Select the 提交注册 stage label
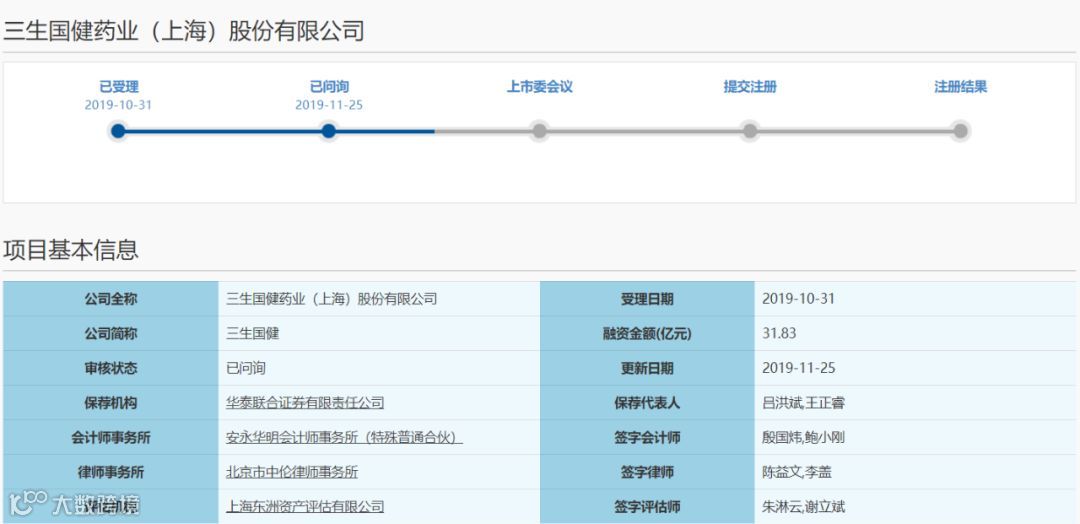This screenshot has height=524, width=1080. [750, 87]
